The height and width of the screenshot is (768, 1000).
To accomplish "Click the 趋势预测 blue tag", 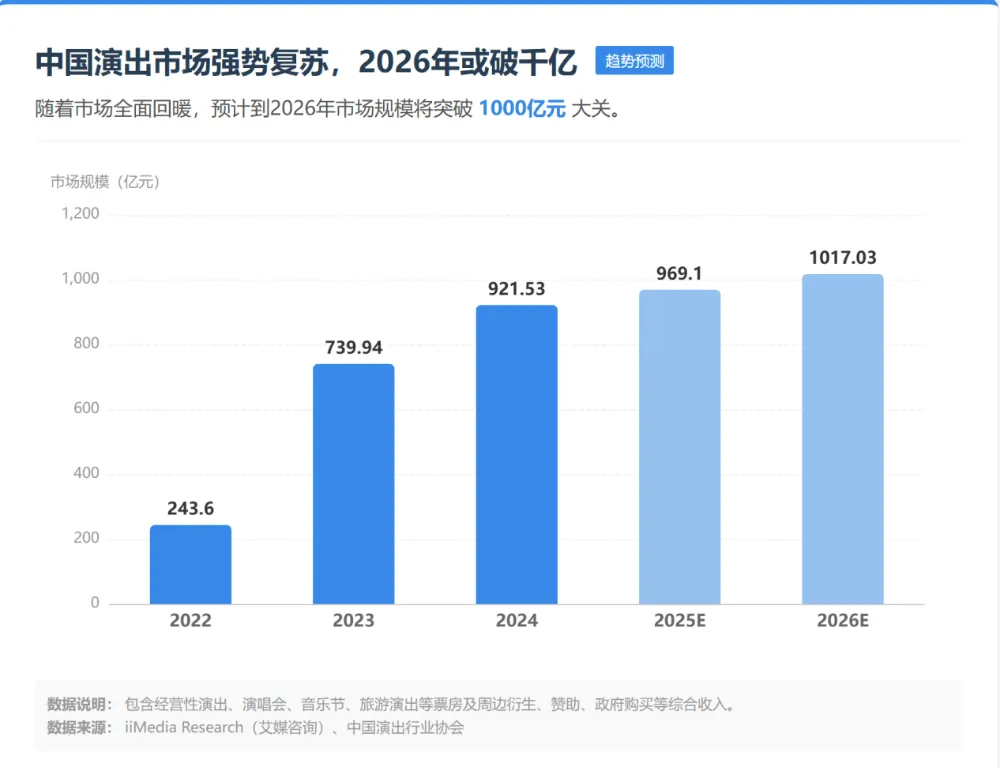I will (x=634, y=61).
